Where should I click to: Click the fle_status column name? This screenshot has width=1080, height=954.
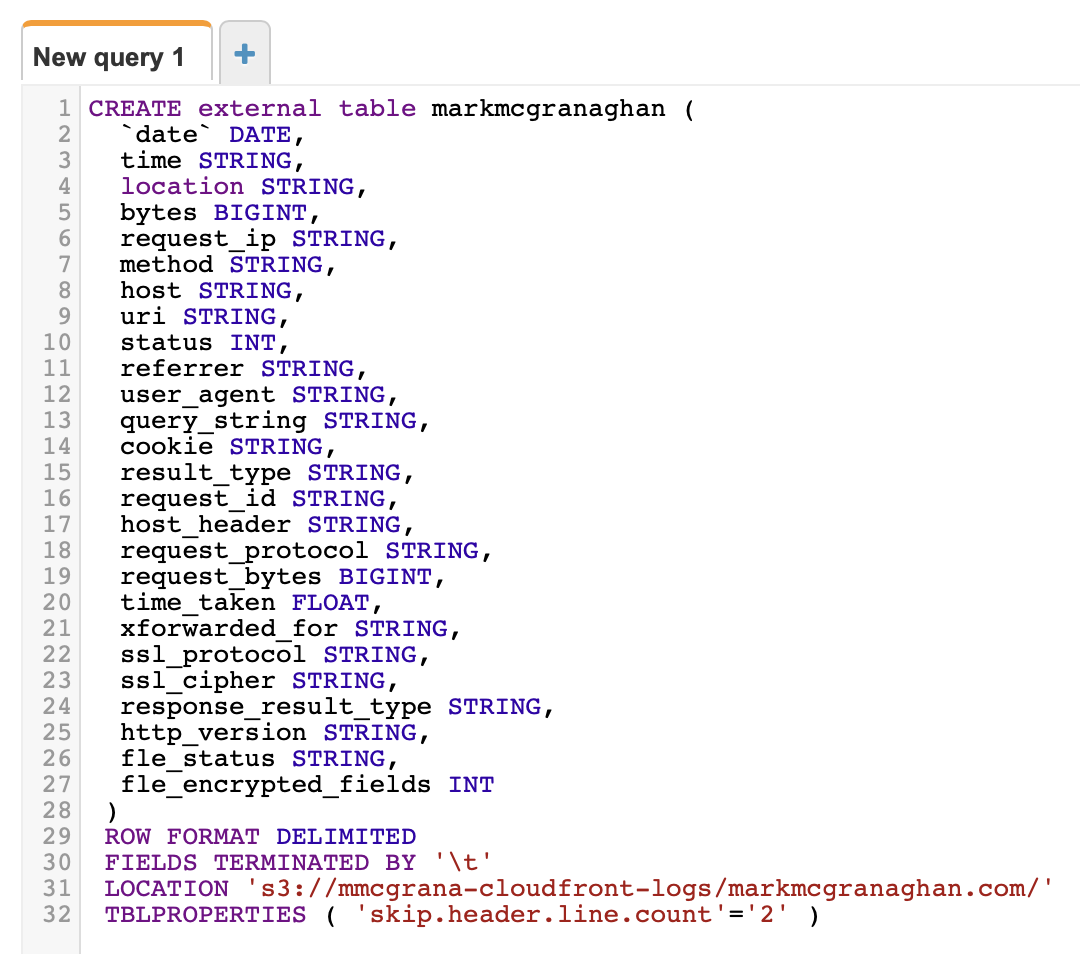(x=198, y=758)
